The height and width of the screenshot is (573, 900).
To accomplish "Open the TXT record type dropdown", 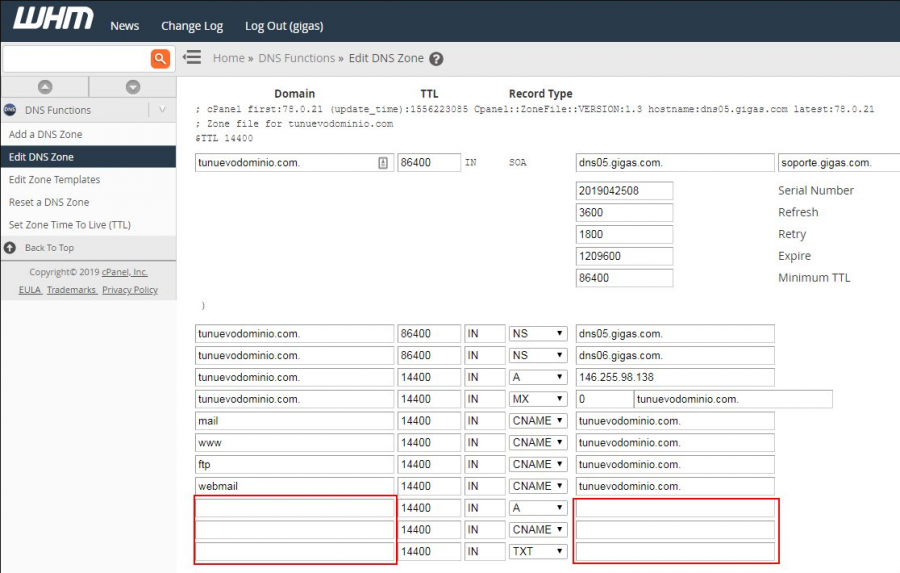I will (538, 551).
